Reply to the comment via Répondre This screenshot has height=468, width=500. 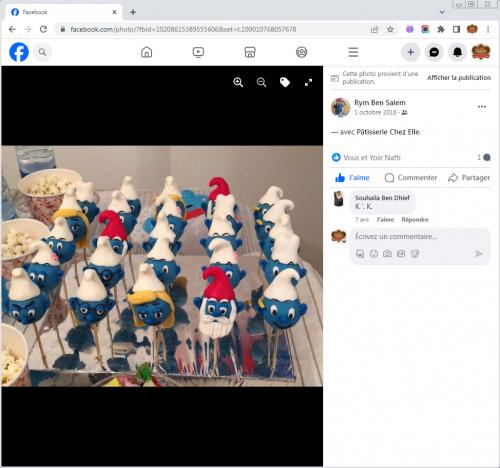click(x=415, y=219)
